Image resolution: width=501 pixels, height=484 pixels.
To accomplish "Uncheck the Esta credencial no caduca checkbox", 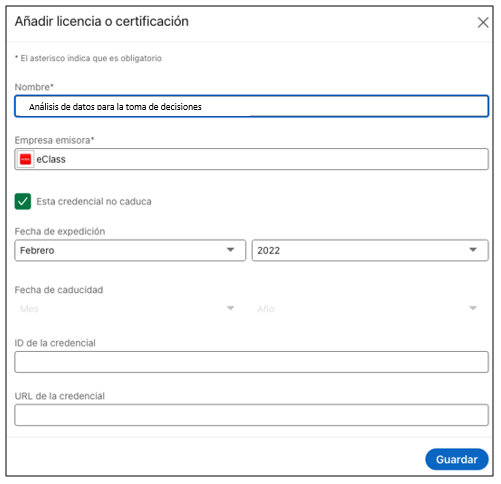I will point(23,201).
